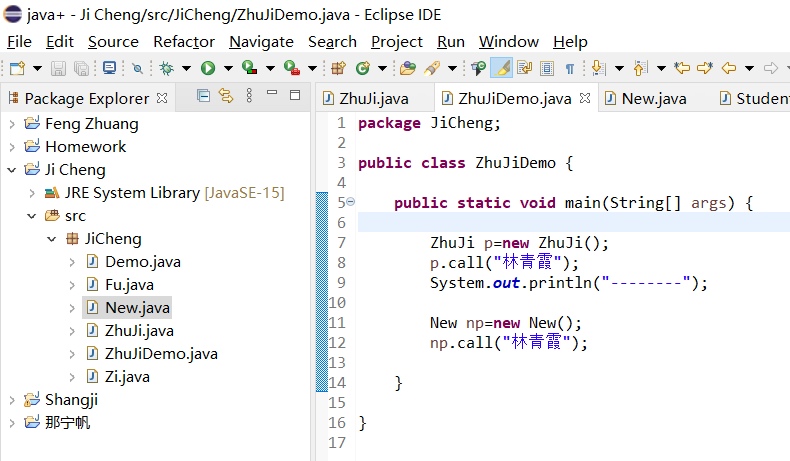Expand the Shangji project

coord(12,400)
